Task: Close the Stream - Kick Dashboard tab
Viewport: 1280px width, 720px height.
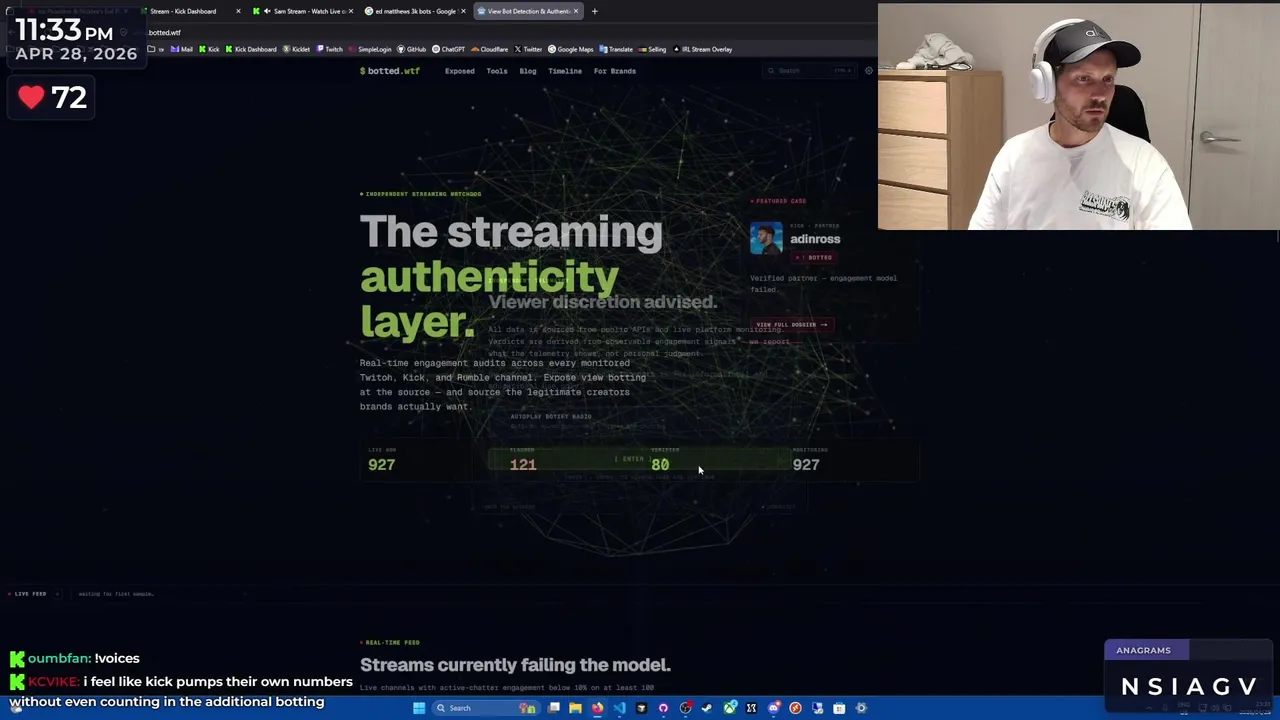Action: [x=238, y=11]
